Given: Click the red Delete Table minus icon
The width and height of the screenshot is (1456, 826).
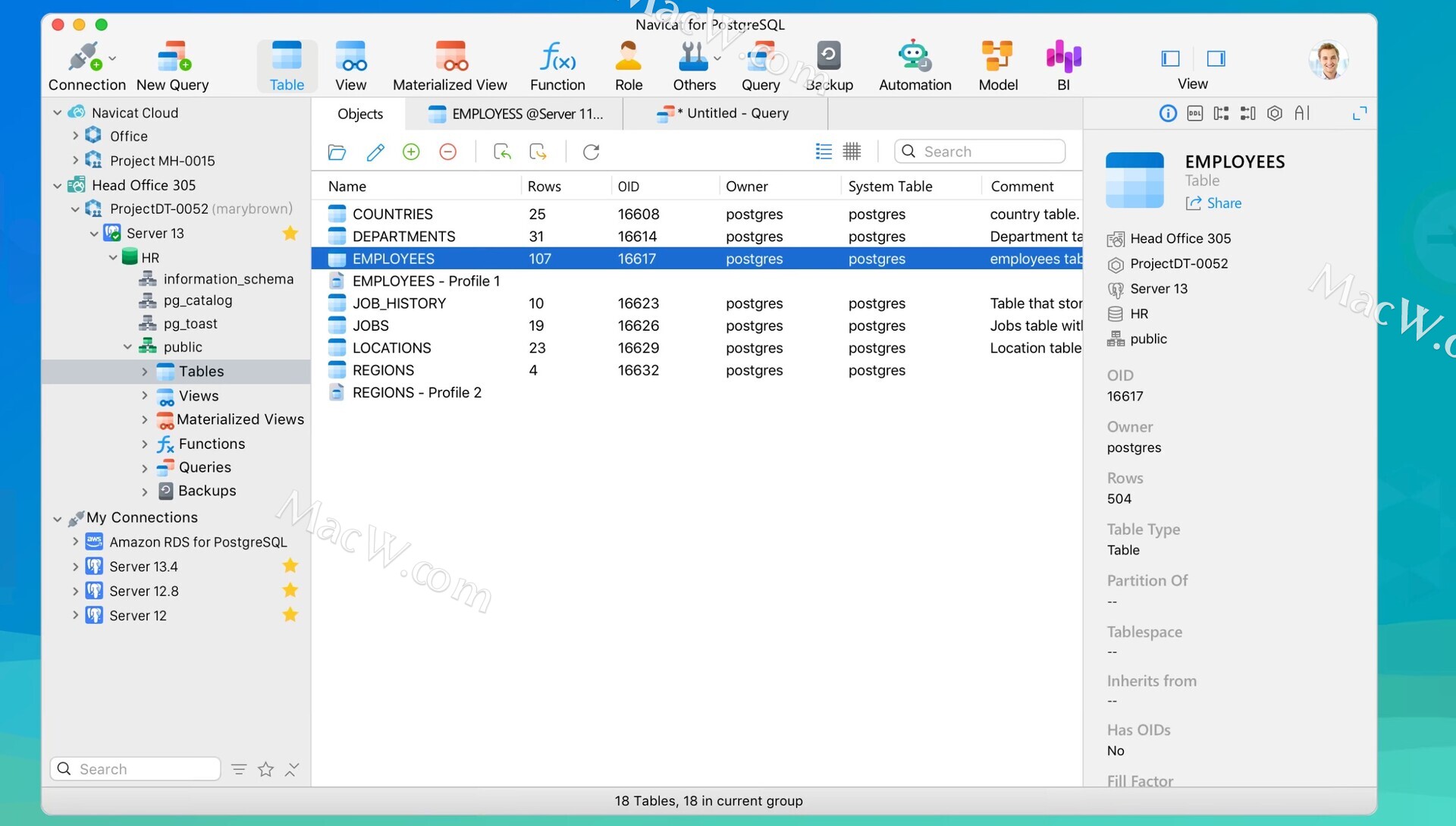Looking at the screenshot, I should (x=448, y=152).
